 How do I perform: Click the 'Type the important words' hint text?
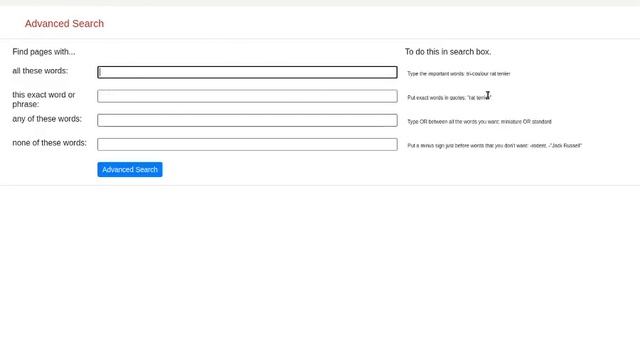[x=459, y=74]
